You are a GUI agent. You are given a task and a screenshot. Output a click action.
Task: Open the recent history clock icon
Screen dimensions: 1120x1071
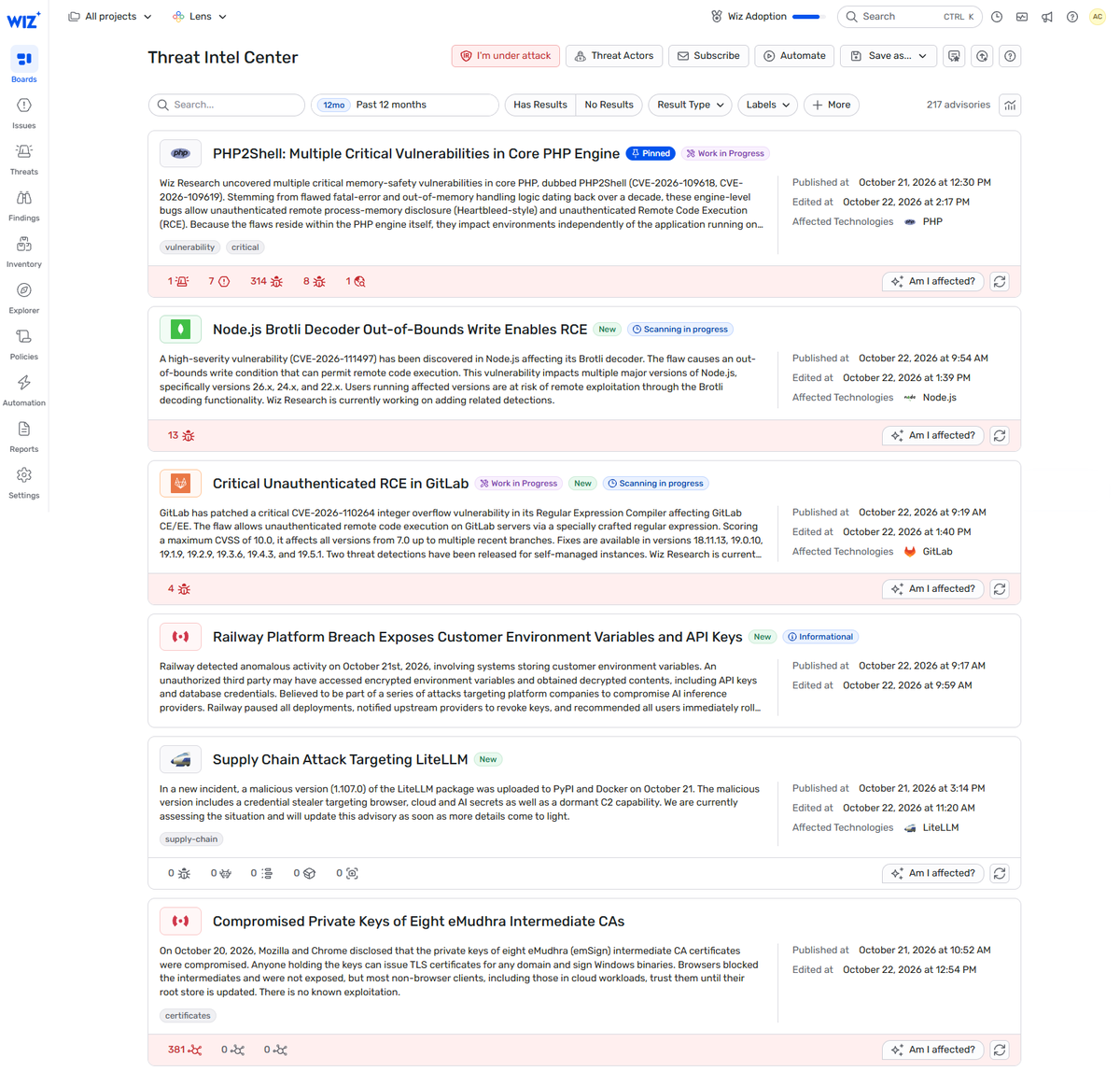[997, 17]
